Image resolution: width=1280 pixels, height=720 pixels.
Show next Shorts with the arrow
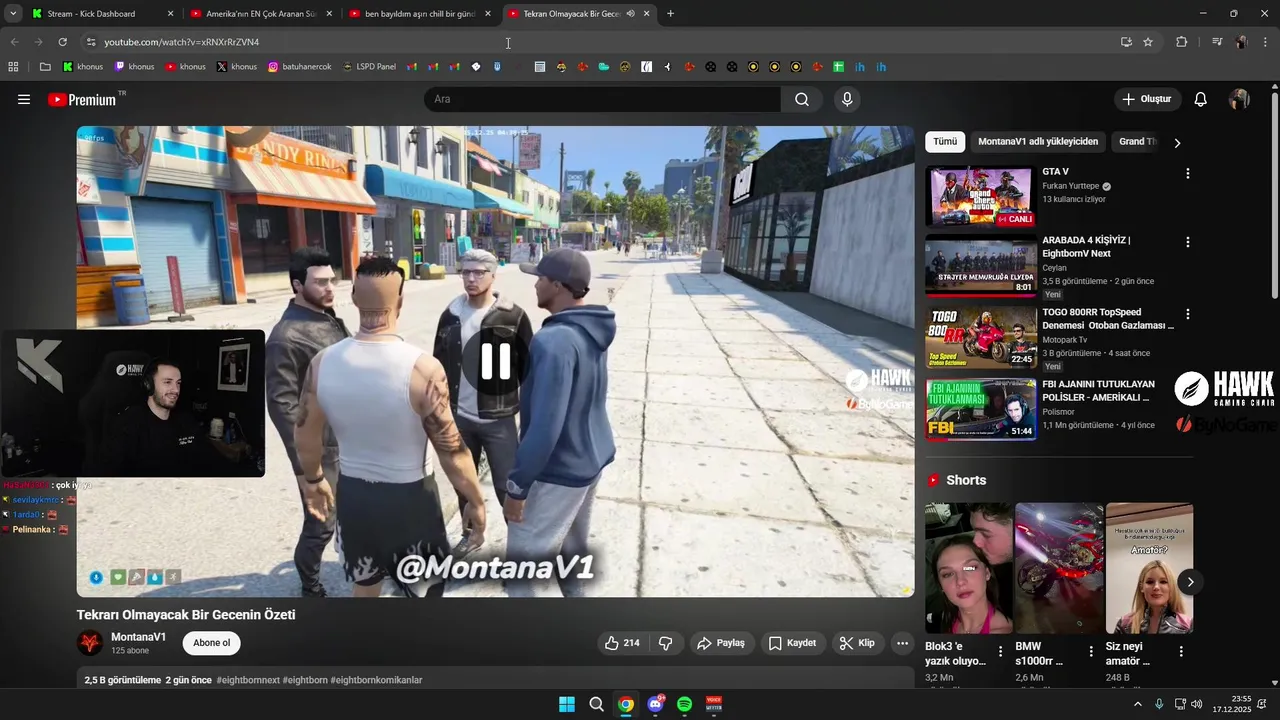[1190, 581]
